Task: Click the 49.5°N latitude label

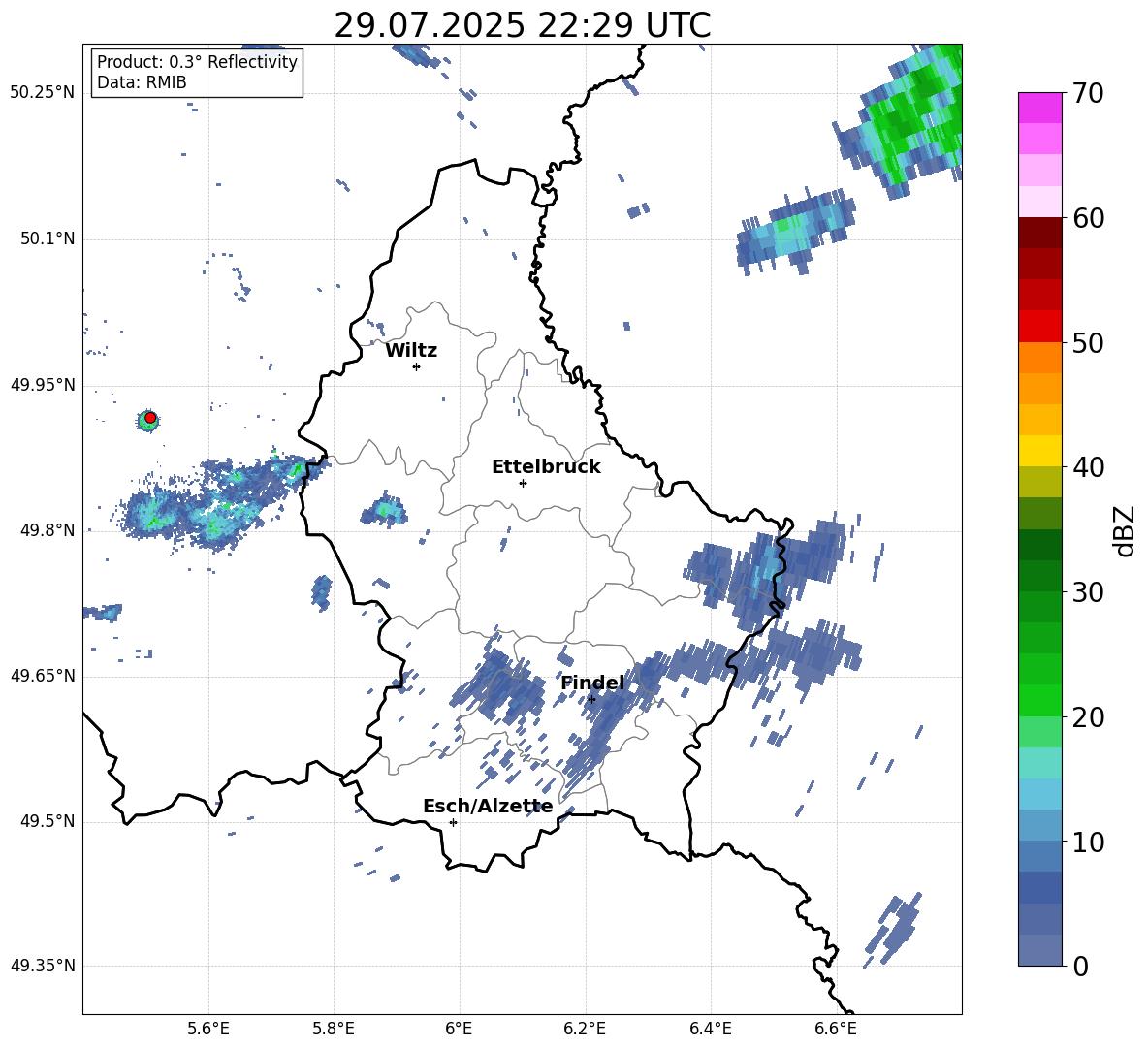Action: pyautogui.click(x=48, y=821)
